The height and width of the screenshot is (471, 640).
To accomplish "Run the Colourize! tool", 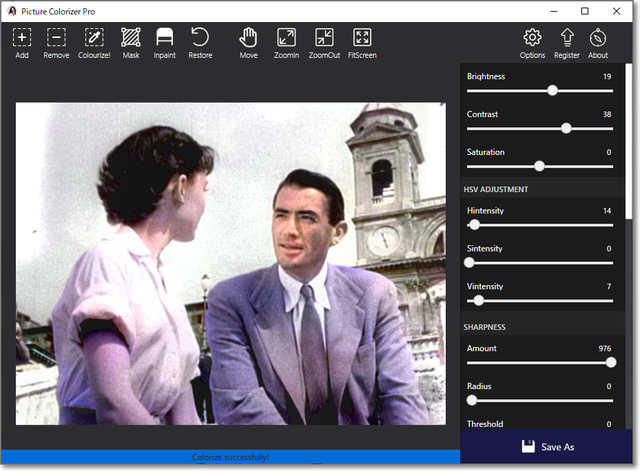I will coord(94,38).
